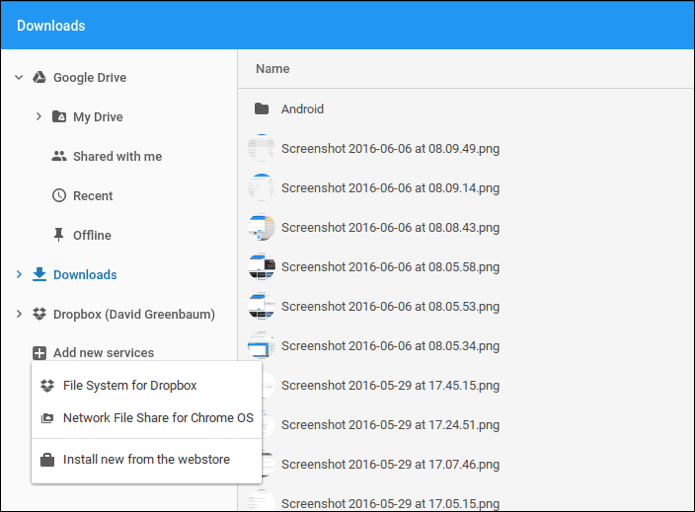Click the Downloads arrow icon in sidebar
695x512 pixels.
[39, 274]
